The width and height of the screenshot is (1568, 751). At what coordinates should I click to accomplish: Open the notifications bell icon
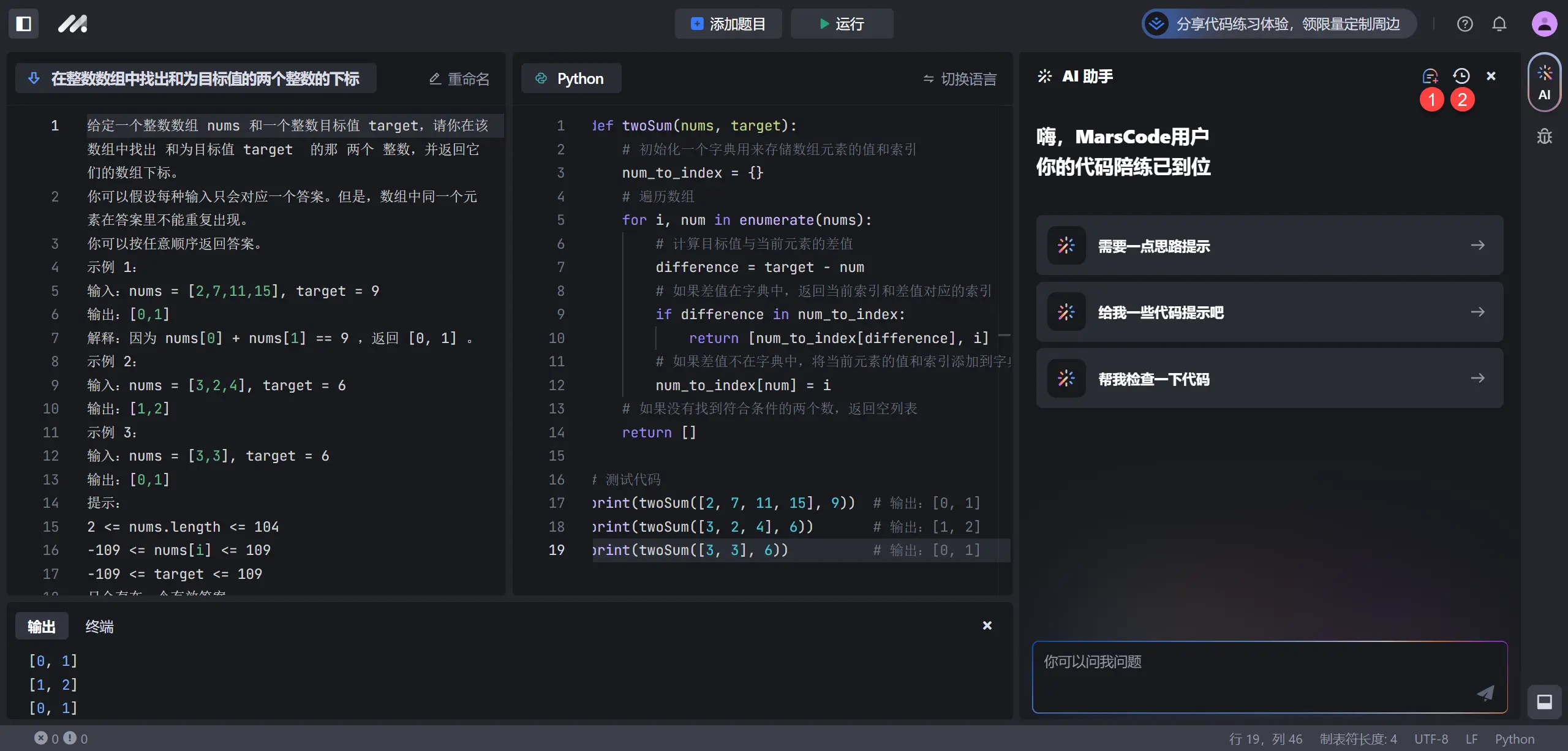point(1499,24)
